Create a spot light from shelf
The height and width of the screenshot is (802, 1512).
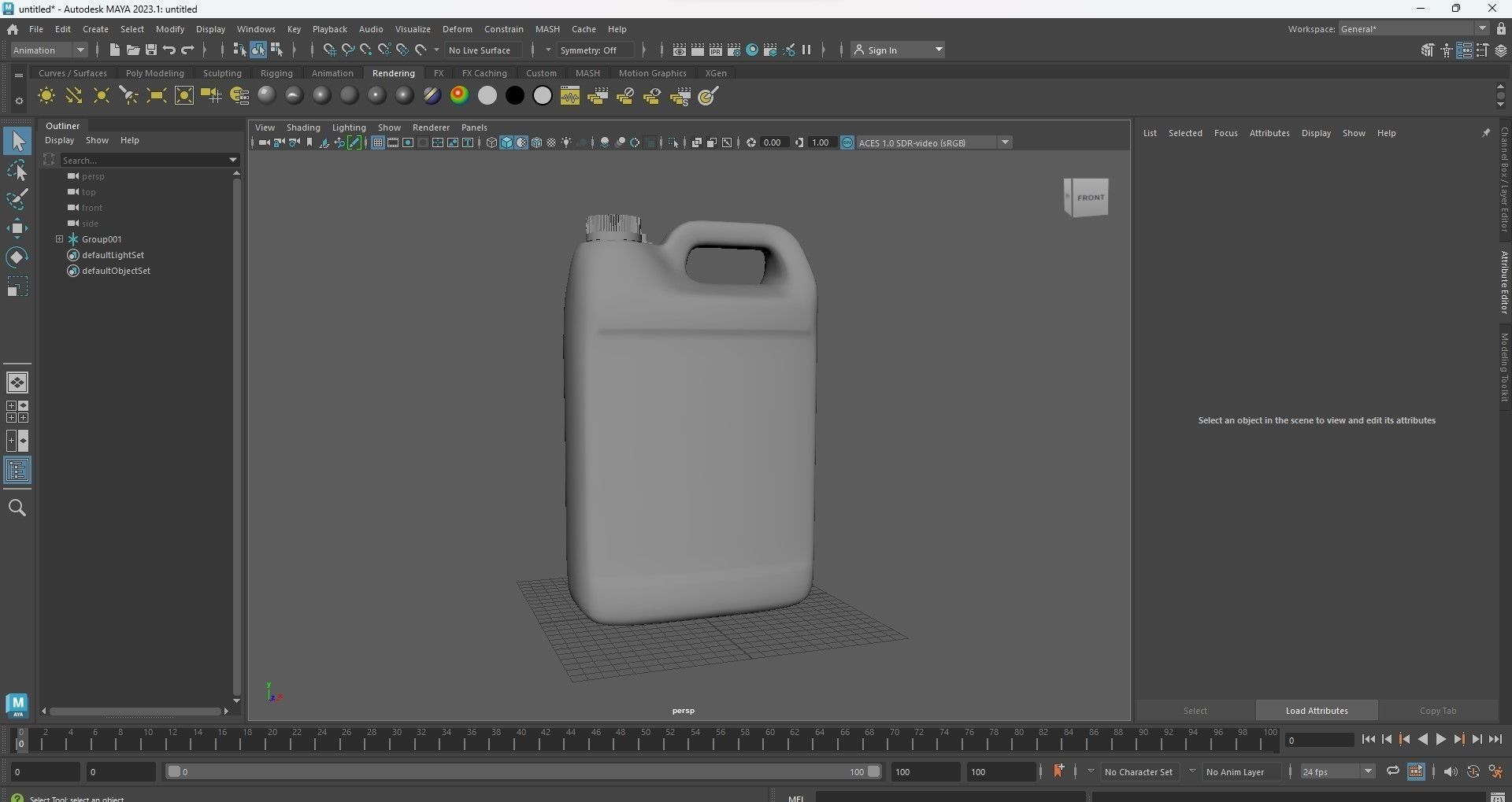[129, 96]
